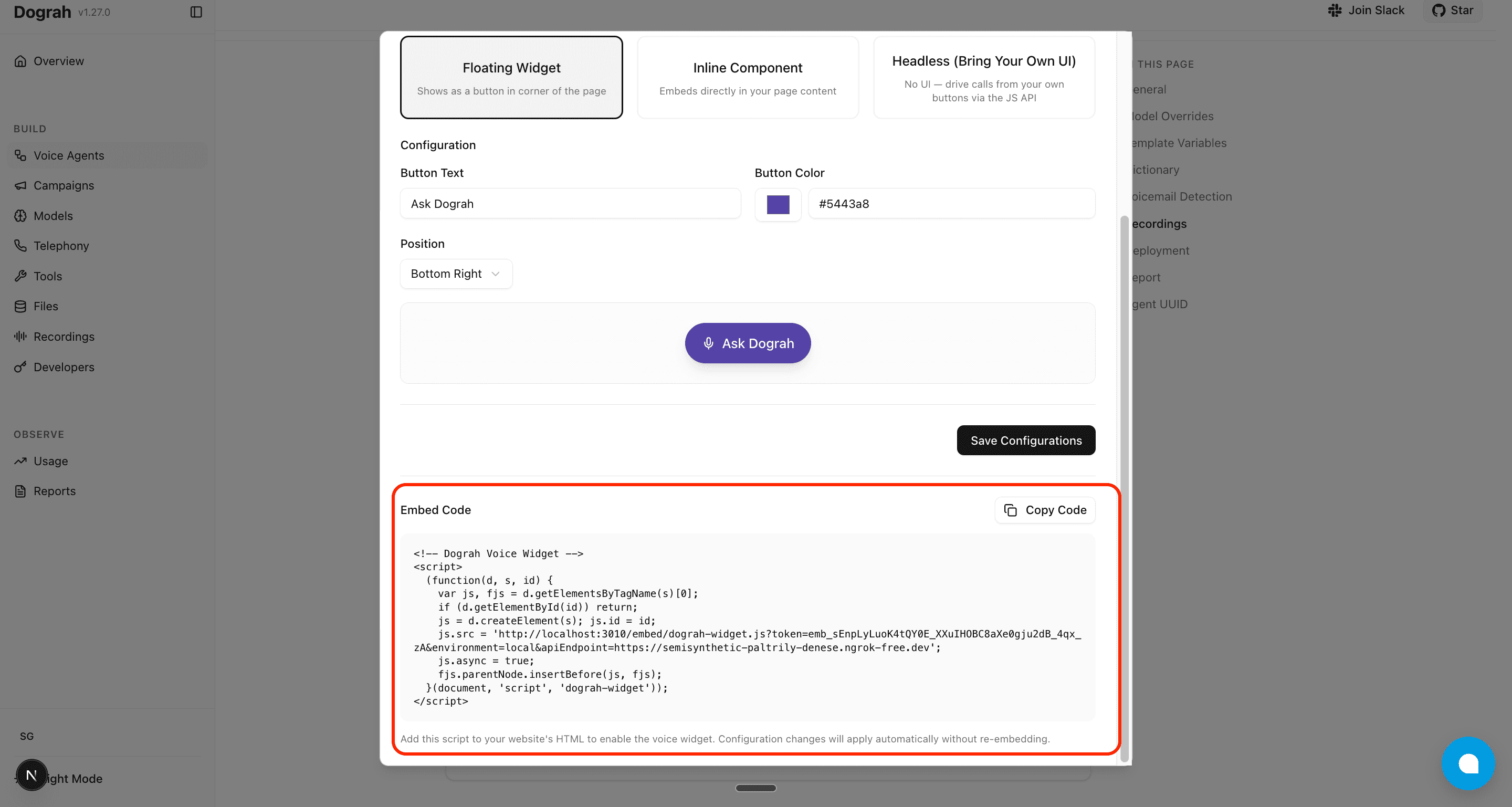
Task: Open the Bottom Right position dropdown
Action: pyautogui.click(x=456, y=274)
